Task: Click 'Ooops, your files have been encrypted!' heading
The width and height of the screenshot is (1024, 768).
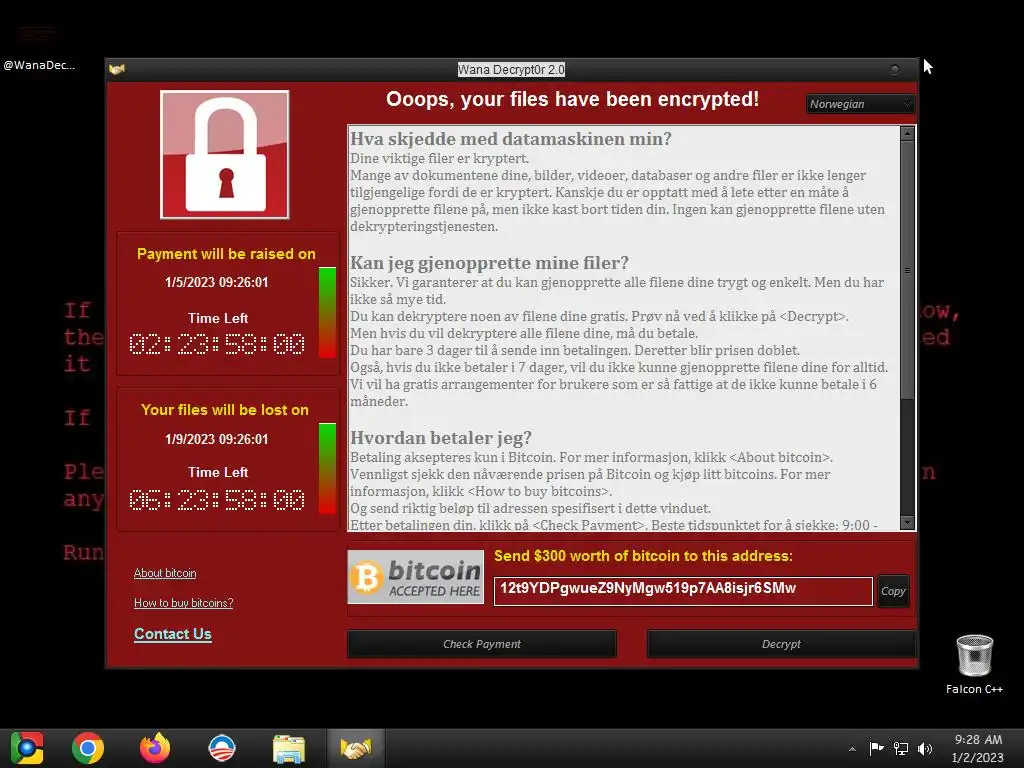Action: coord(572,99)
